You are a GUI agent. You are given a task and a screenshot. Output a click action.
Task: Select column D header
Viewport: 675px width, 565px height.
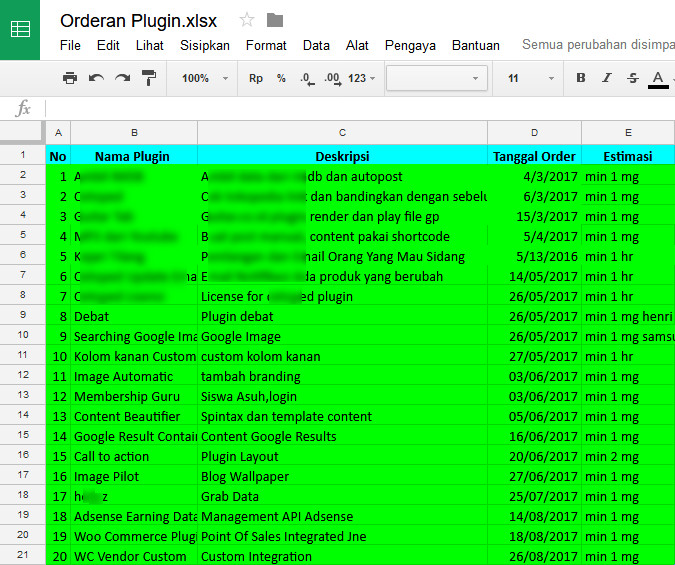[534, 133]
